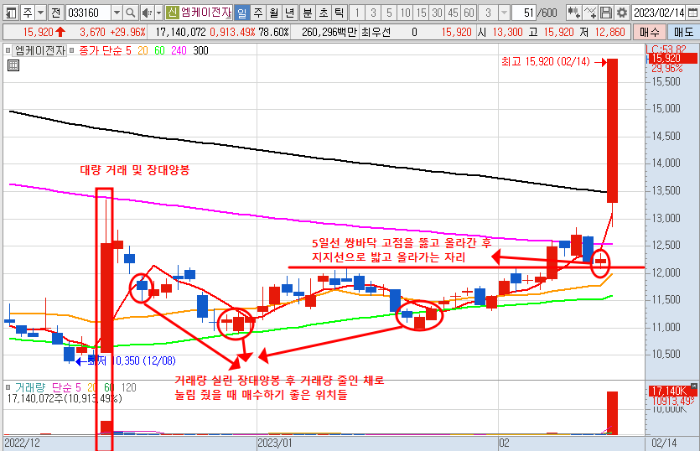The image size is (700, 451).
Task: Click the speaker sound alert icon
Action: point(147,13)
